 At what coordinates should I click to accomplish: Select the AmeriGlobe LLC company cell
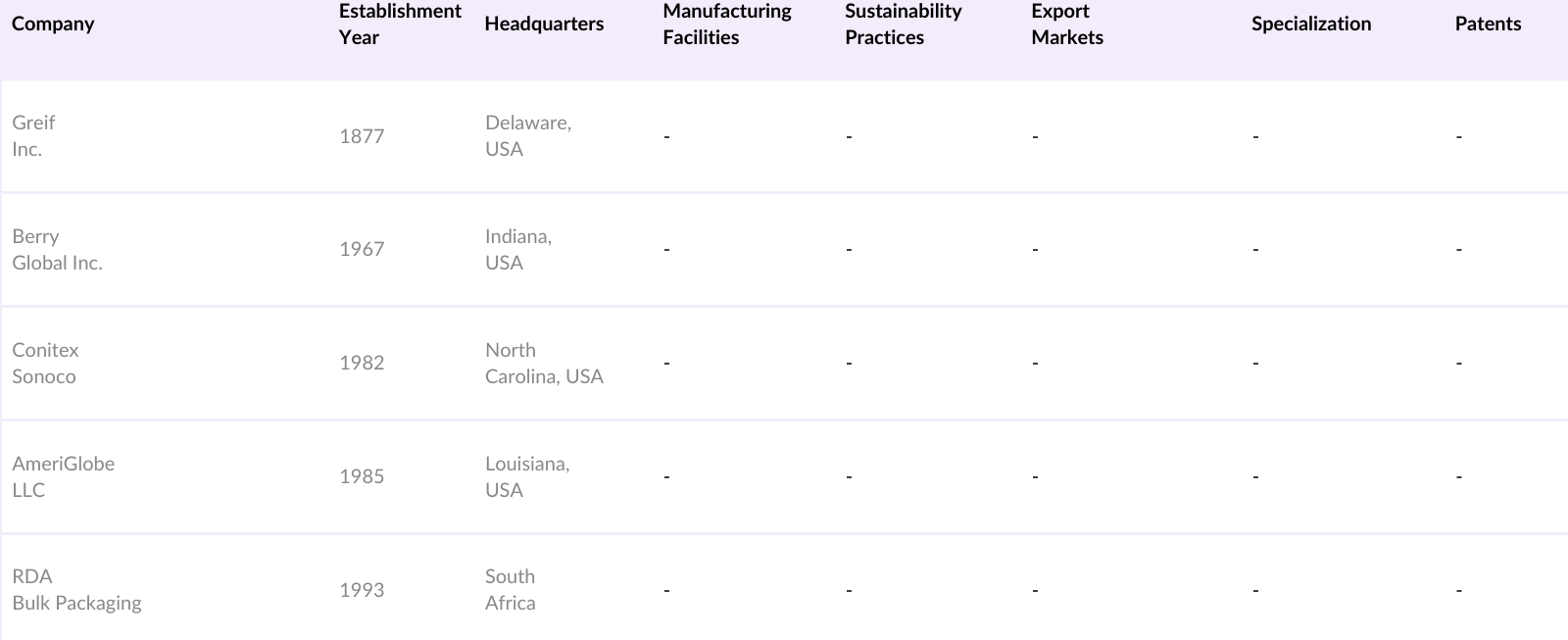(63, 476)
